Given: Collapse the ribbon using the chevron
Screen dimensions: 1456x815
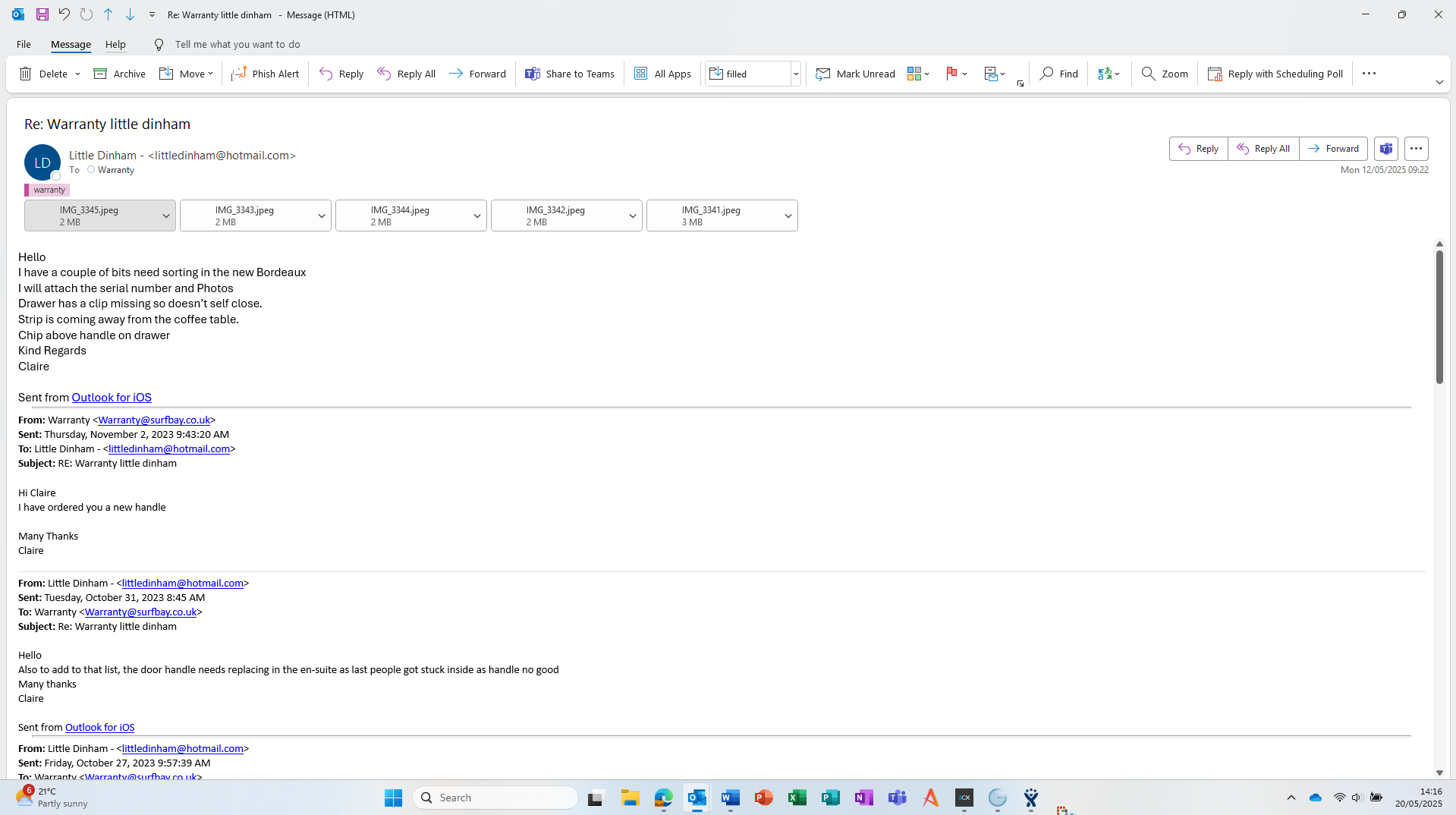Looking at the screenshot, I should click(1439, 82).
